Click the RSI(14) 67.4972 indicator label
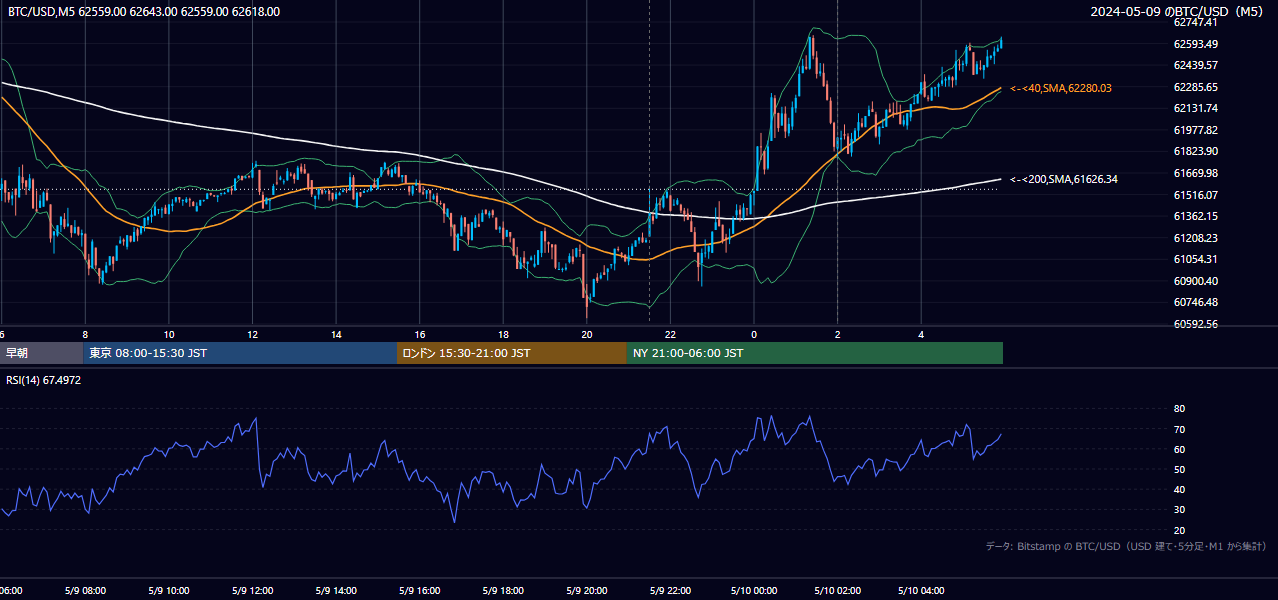This screenshot has width=1278, height=600. pyautogui.click(x=44, y=380)
